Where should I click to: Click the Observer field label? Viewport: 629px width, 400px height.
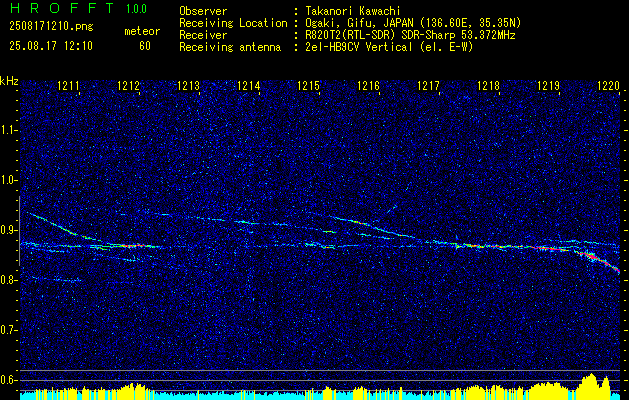tap(203, 11)
